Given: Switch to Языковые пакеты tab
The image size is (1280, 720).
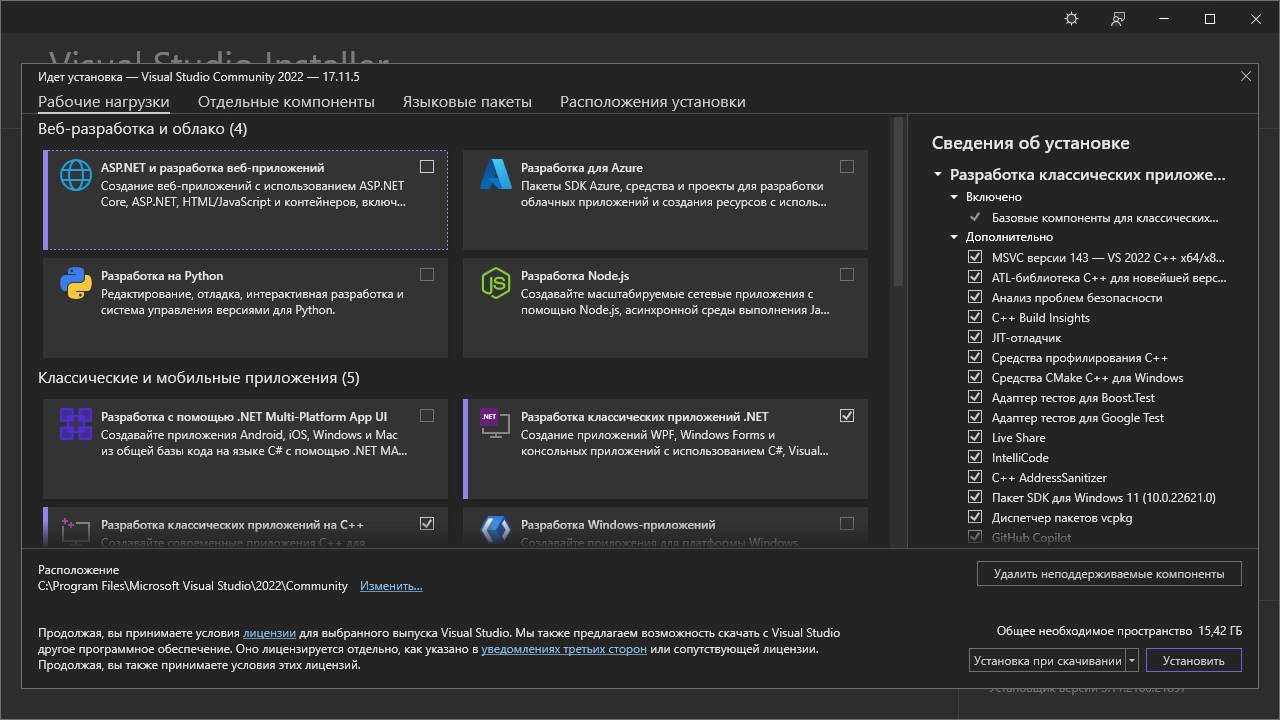Looking at the screenshot, I should (x=467, y=102).
